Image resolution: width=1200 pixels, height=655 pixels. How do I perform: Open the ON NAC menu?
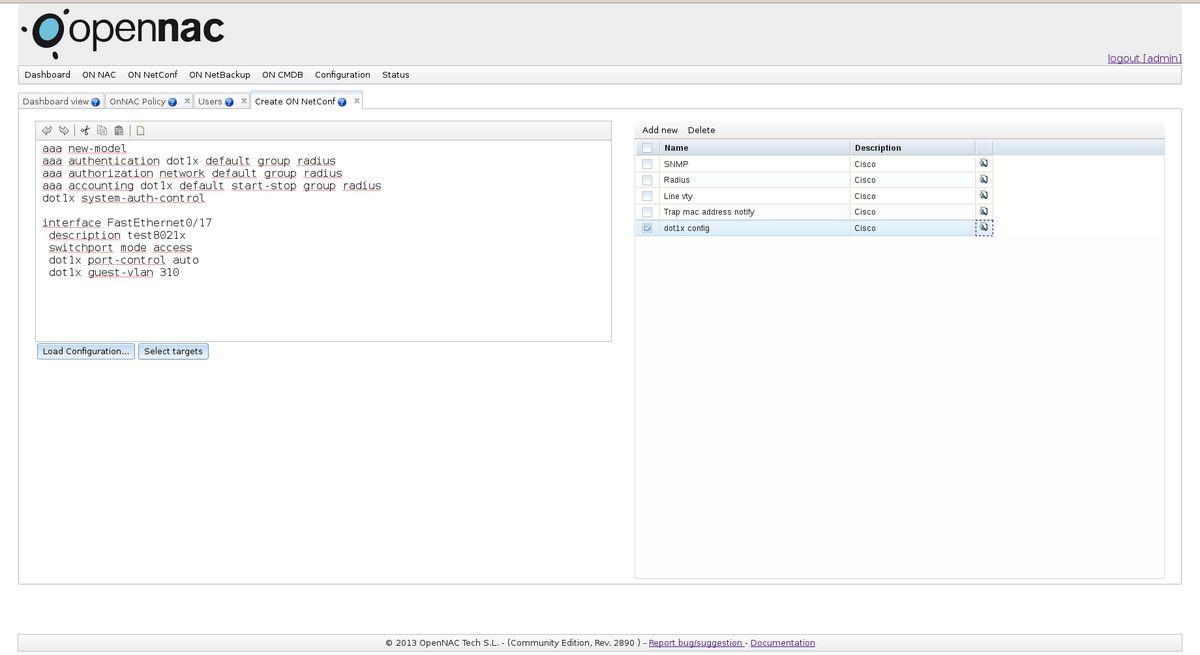(99, 75)
